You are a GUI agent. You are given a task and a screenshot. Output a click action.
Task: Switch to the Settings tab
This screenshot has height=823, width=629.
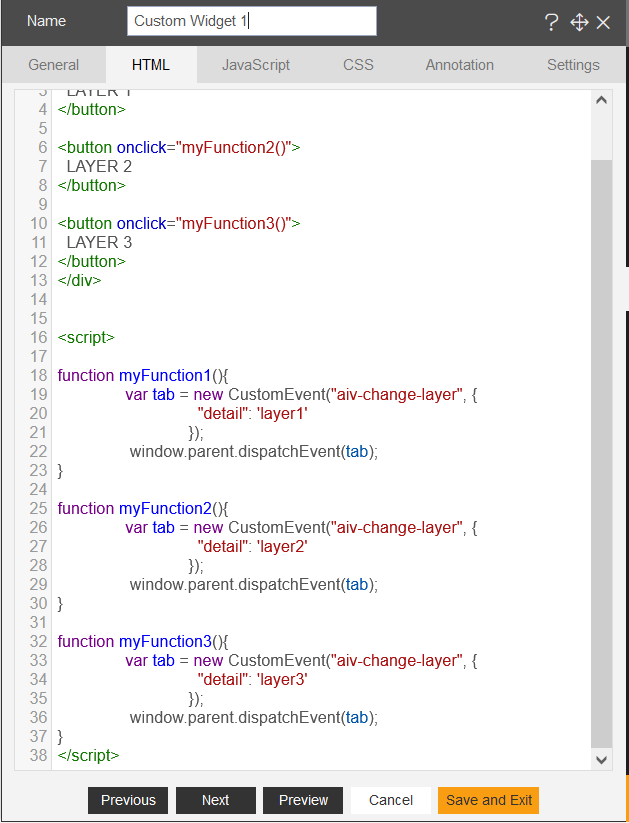pos(573,65)
